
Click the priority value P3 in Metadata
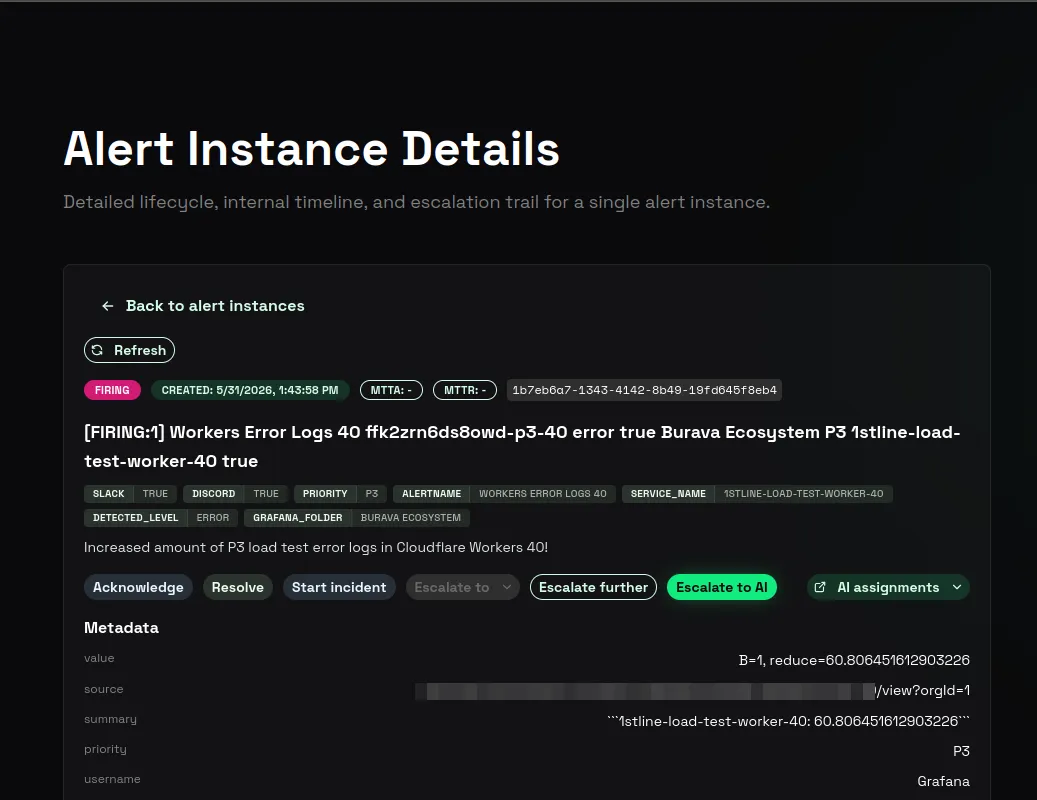pyautogui.click(x=961, y=751)
